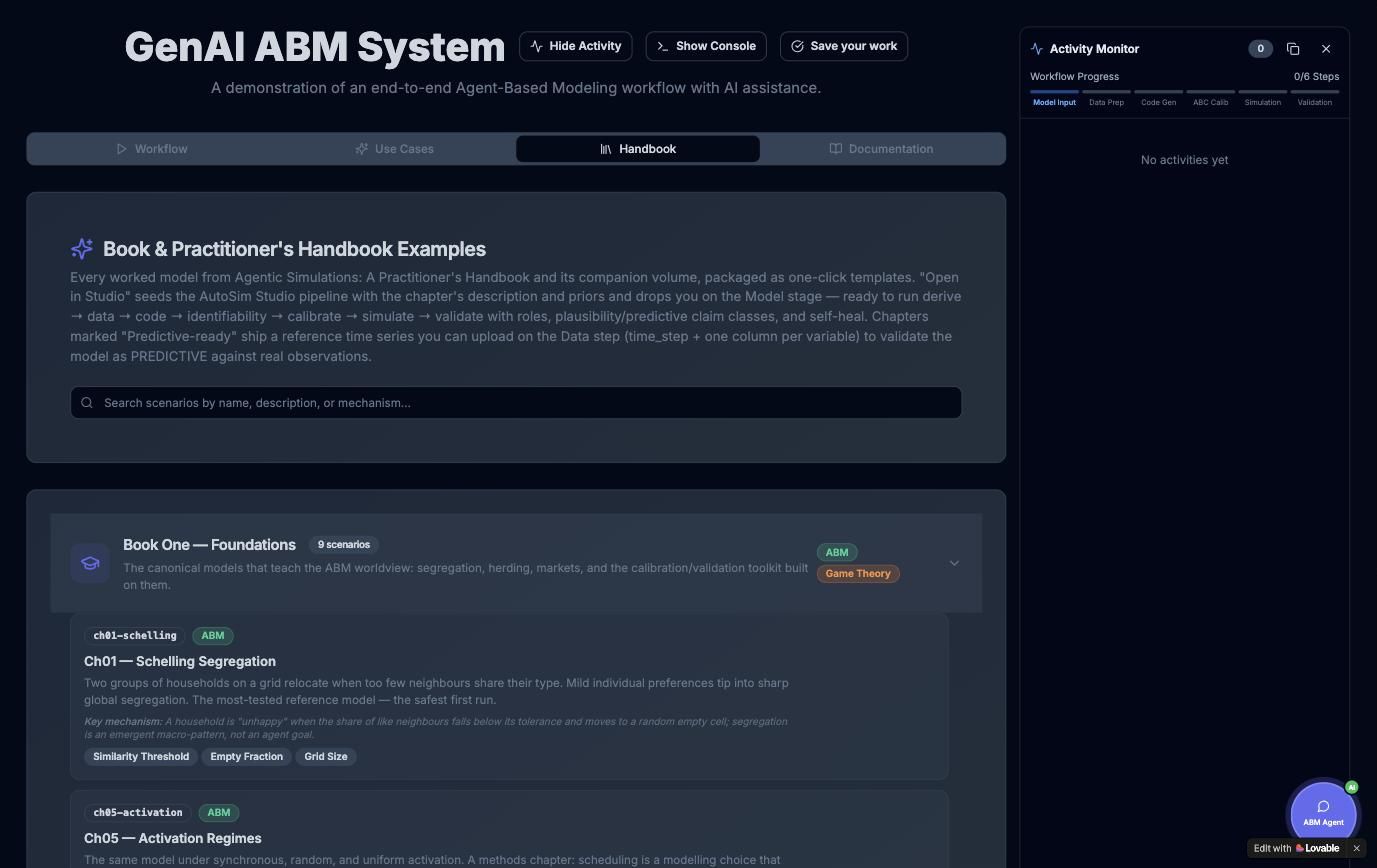The width and height of the screenshot is (1377, 868).
Task: Click the ch01-schelling code tag
Action: [x=134, y=636]
